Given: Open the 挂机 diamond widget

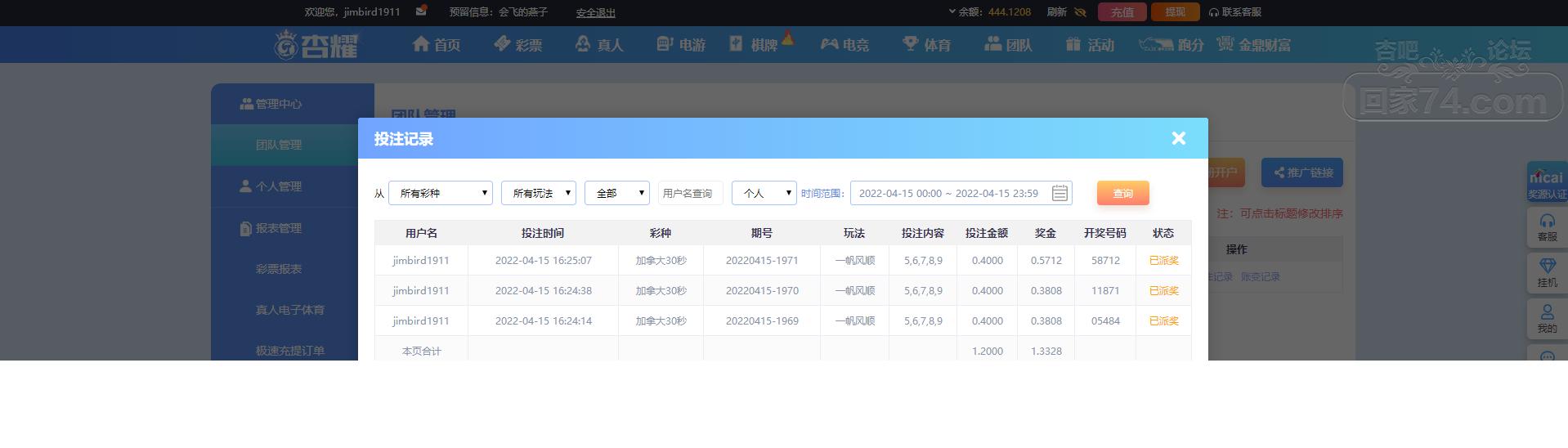Looking at the screenshot, I should point(1547,273).
